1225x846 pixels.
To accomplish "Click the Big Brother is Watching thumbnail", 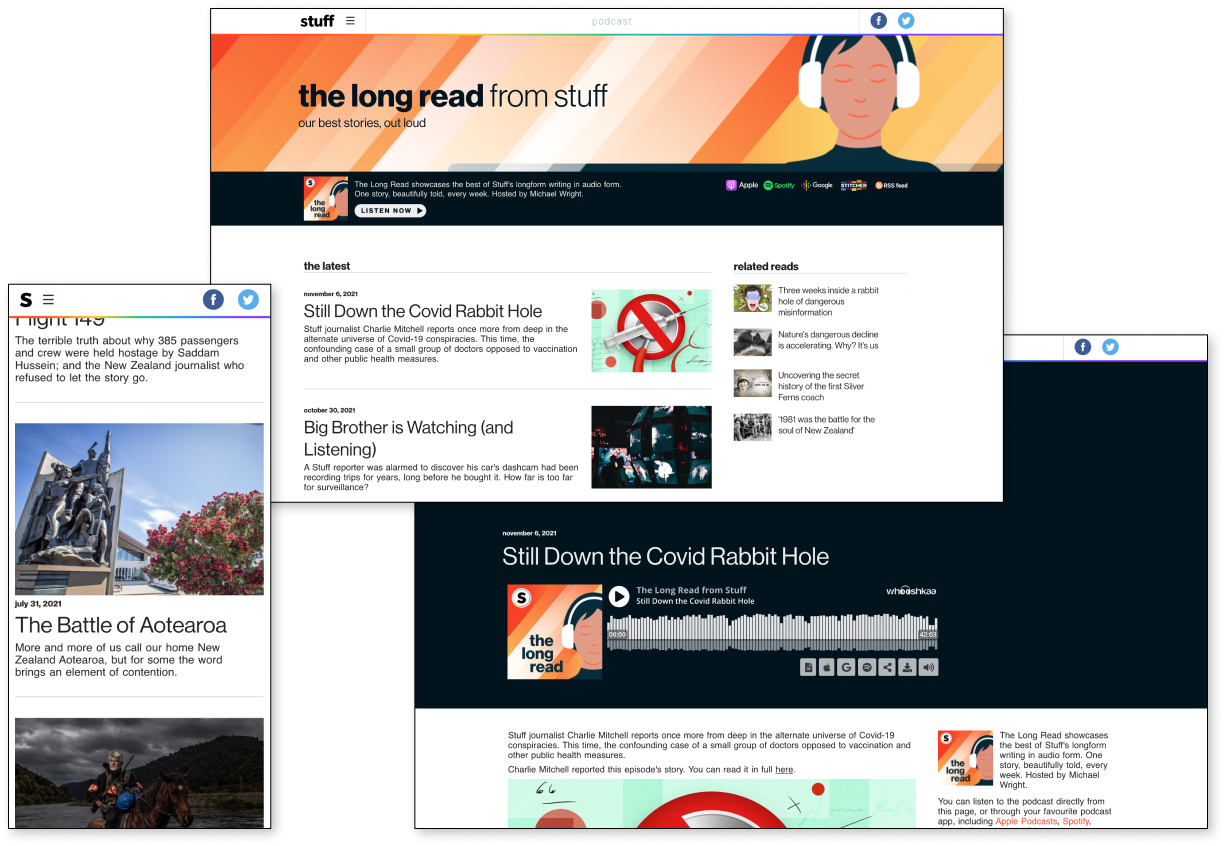I will pos(651,447).
